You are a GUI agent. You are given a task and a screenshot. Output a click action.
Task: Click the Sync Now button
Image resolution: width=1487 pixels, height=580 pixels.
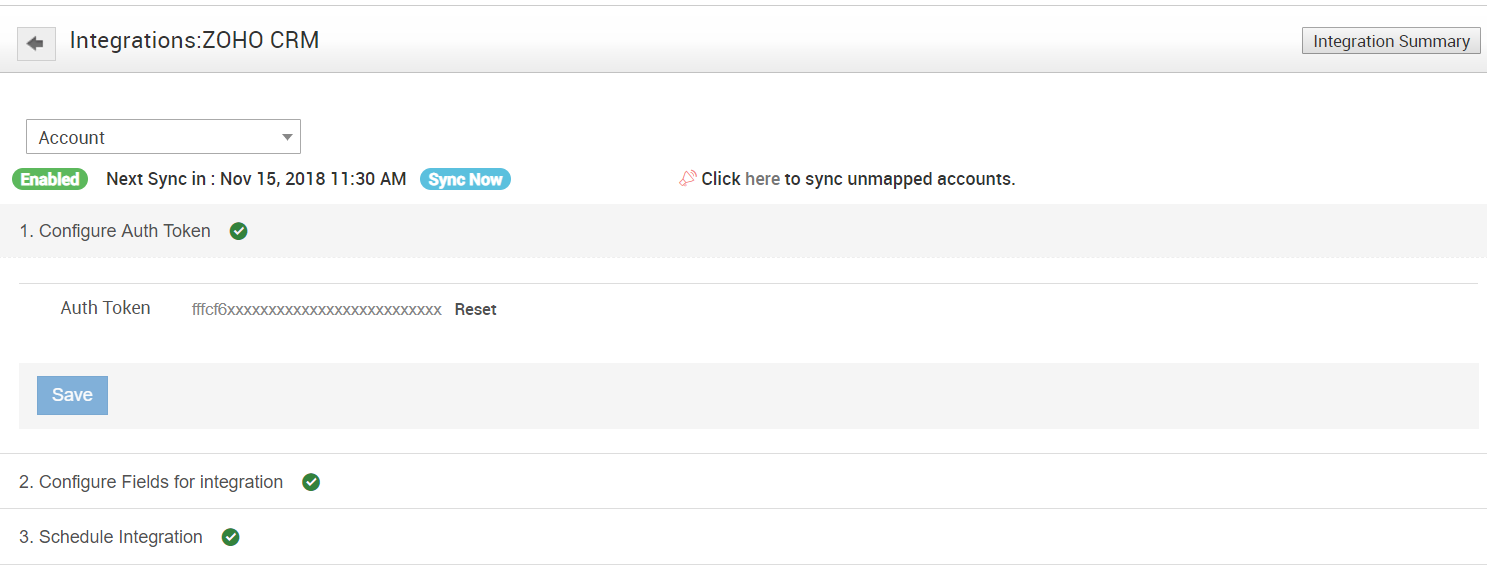(x=465, y=179)
